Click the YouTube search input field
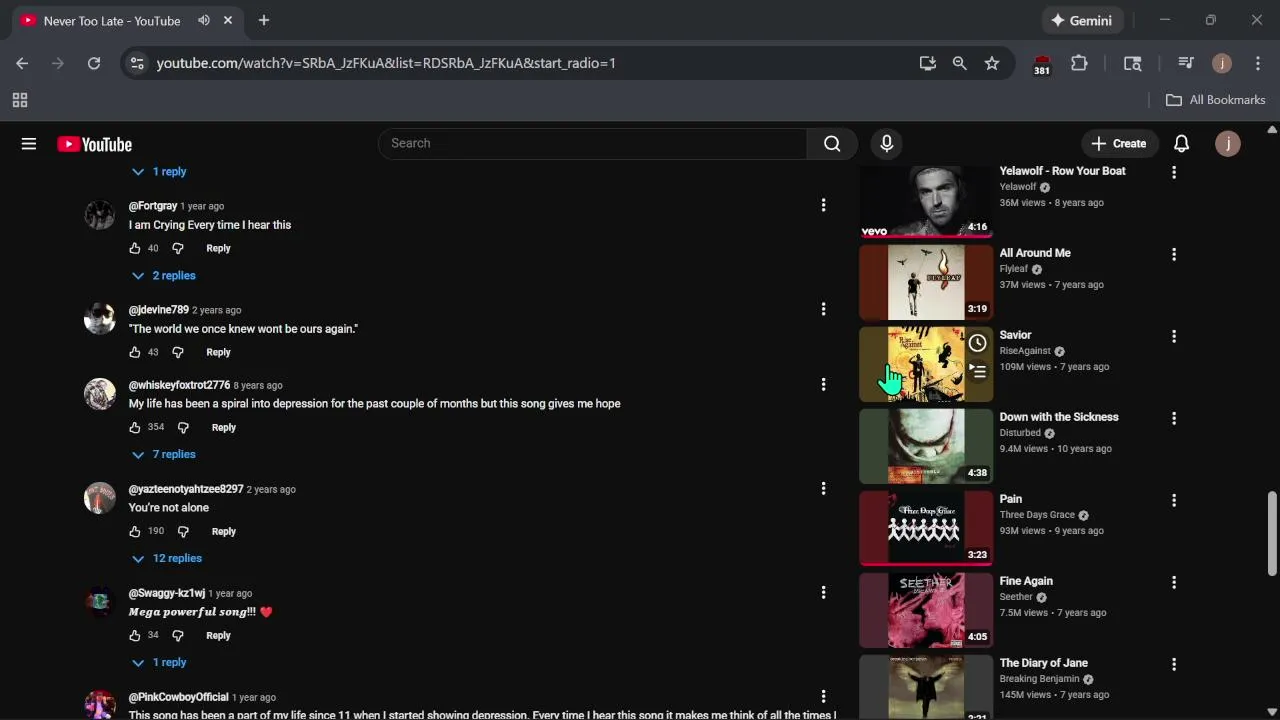The width and height of the screenshot is (1280, 720). click(x=593, y=144)
